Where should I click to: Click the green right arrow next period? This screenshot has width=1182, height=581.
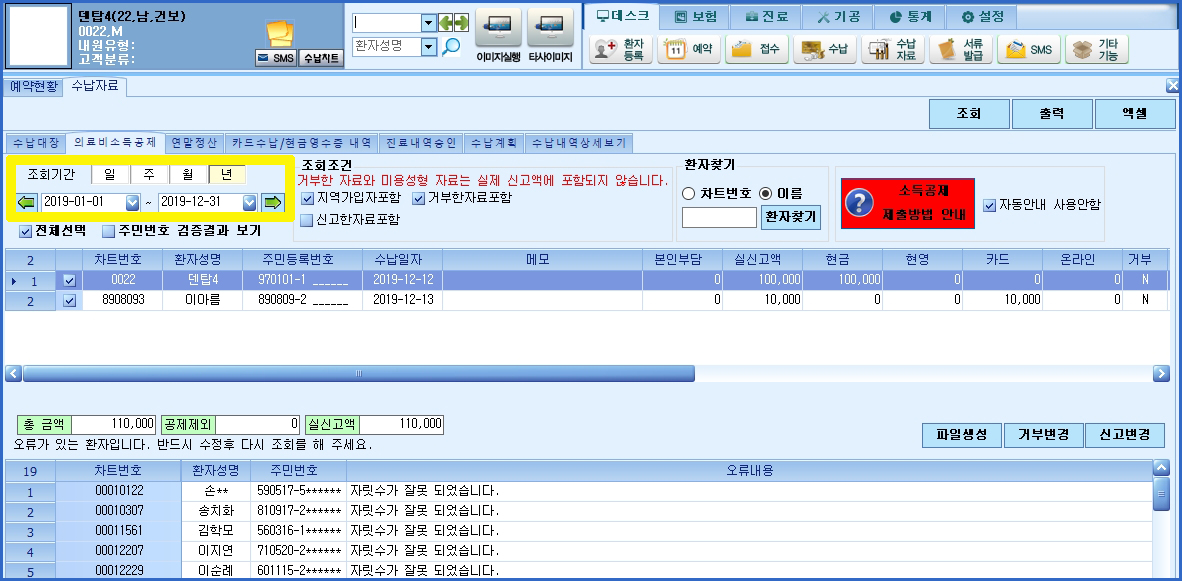click(x=272, y=202)
